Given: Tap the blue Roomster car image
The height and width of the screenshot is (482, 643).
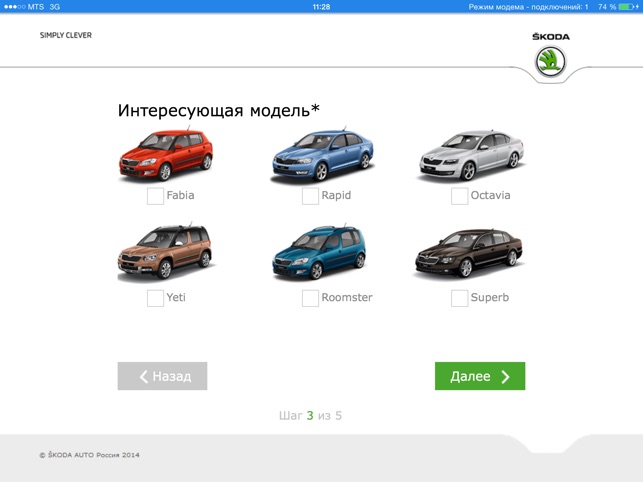Looking at the screenshot, I should point(319,252).
